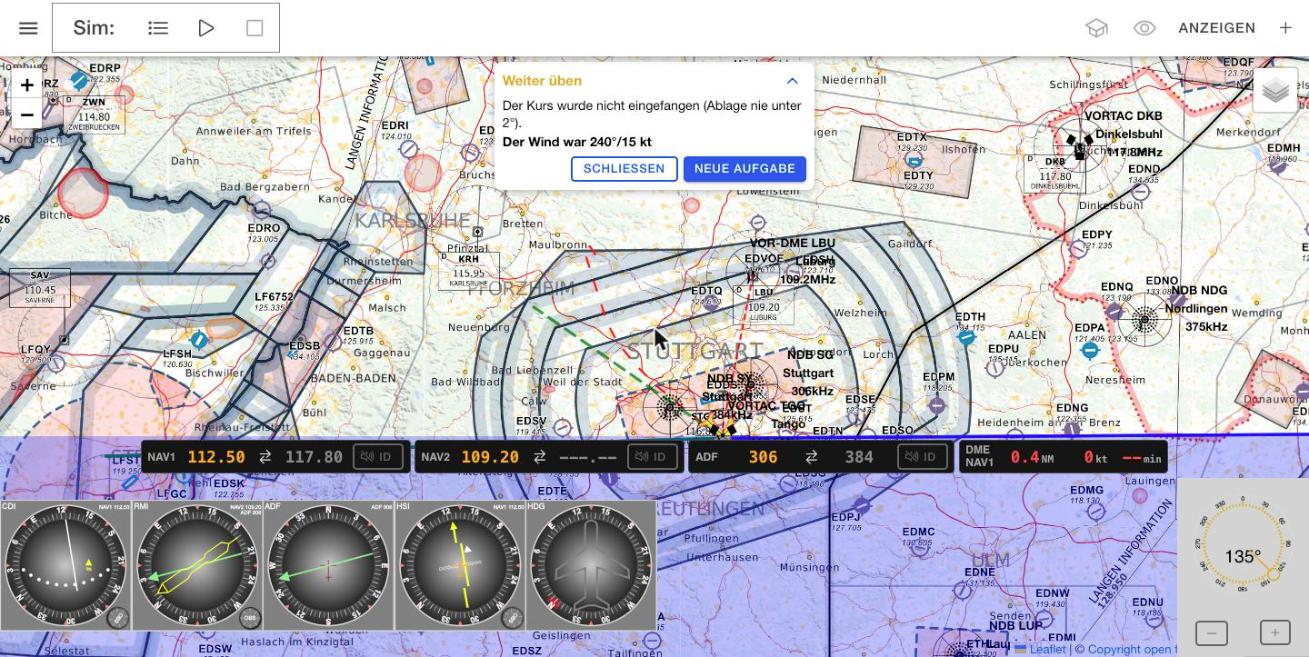The height and width of the screenshot is (657, 1309).
Task: Toggle ADF ident audio
Action: click(922, 457)
